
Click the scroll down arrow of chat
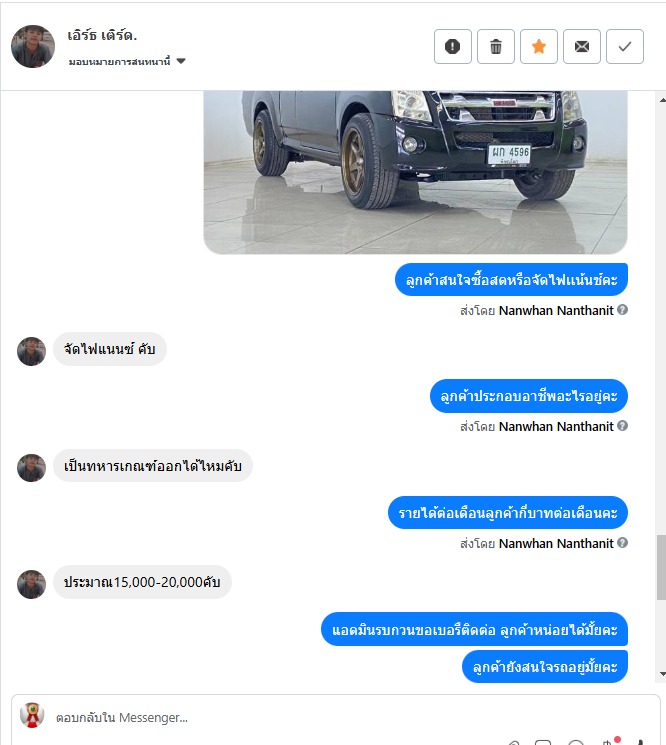point(662,674)
